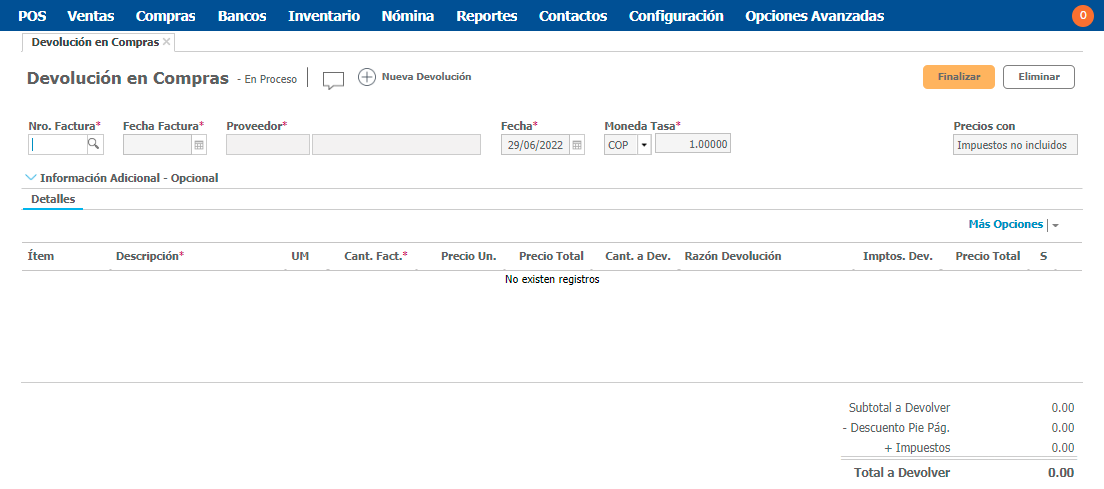This screenshot has width=1104, height=489.
Task: Open the Opciones Avanzadas menu
Action: 814,16
